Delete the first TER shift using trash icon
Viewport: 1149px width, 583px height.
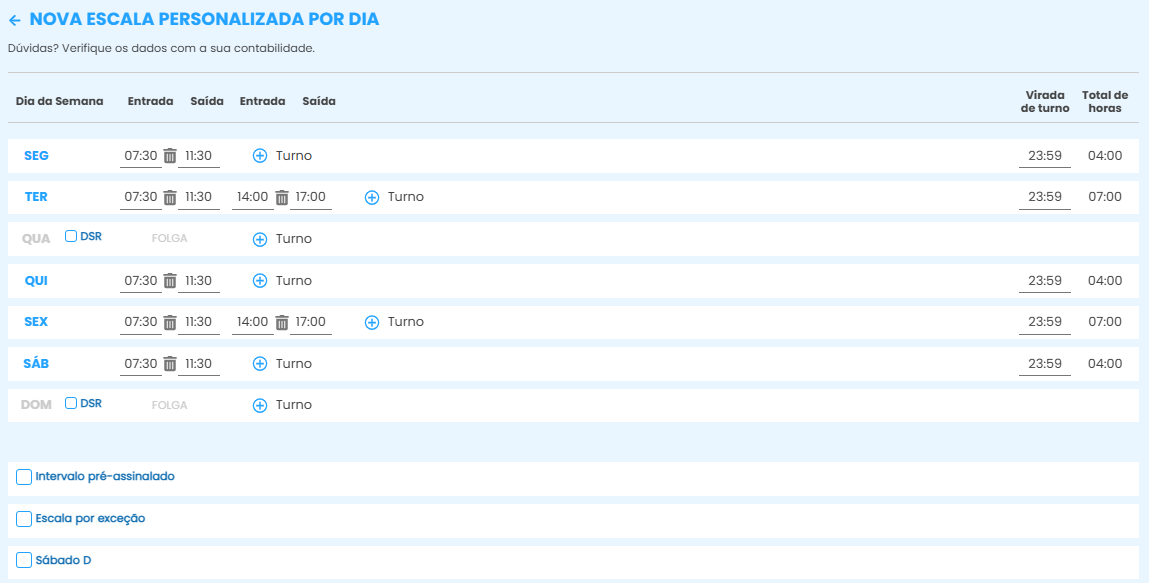pyautogui.click(x=170, y=197)
